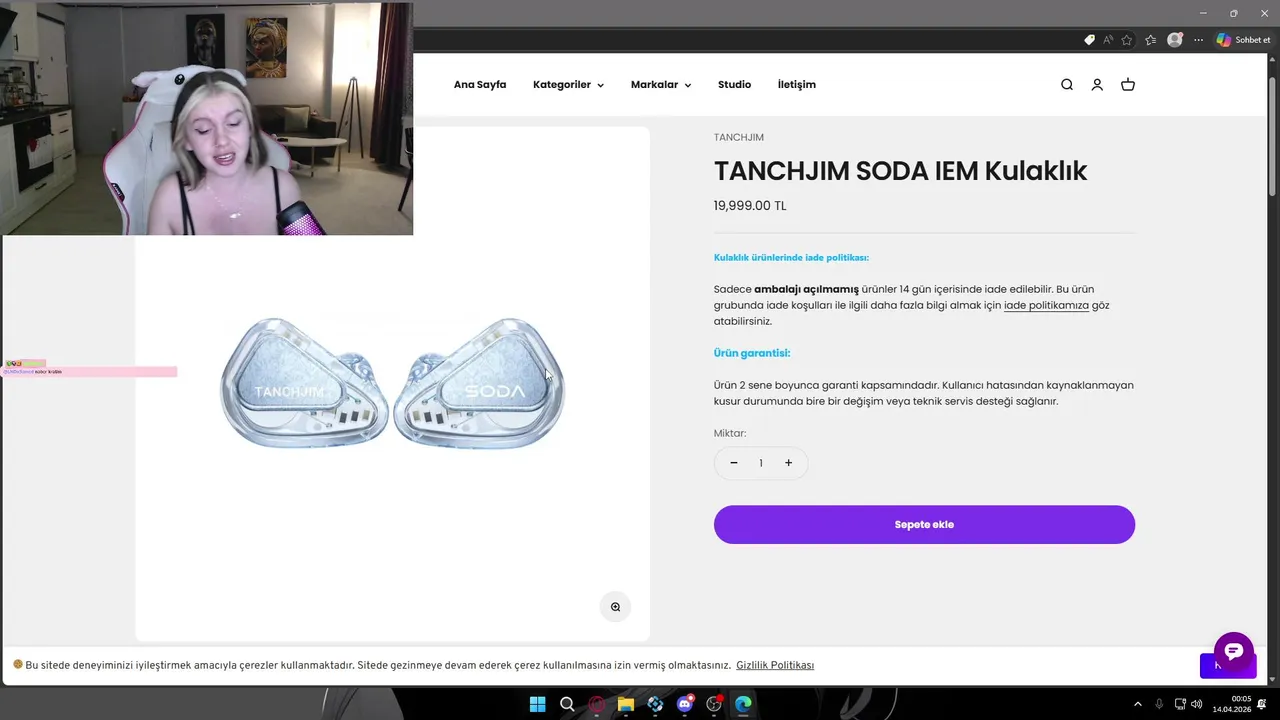Open the account profile icon in header
This screenshot has width=1280, height=720.
click(1097, 85)
